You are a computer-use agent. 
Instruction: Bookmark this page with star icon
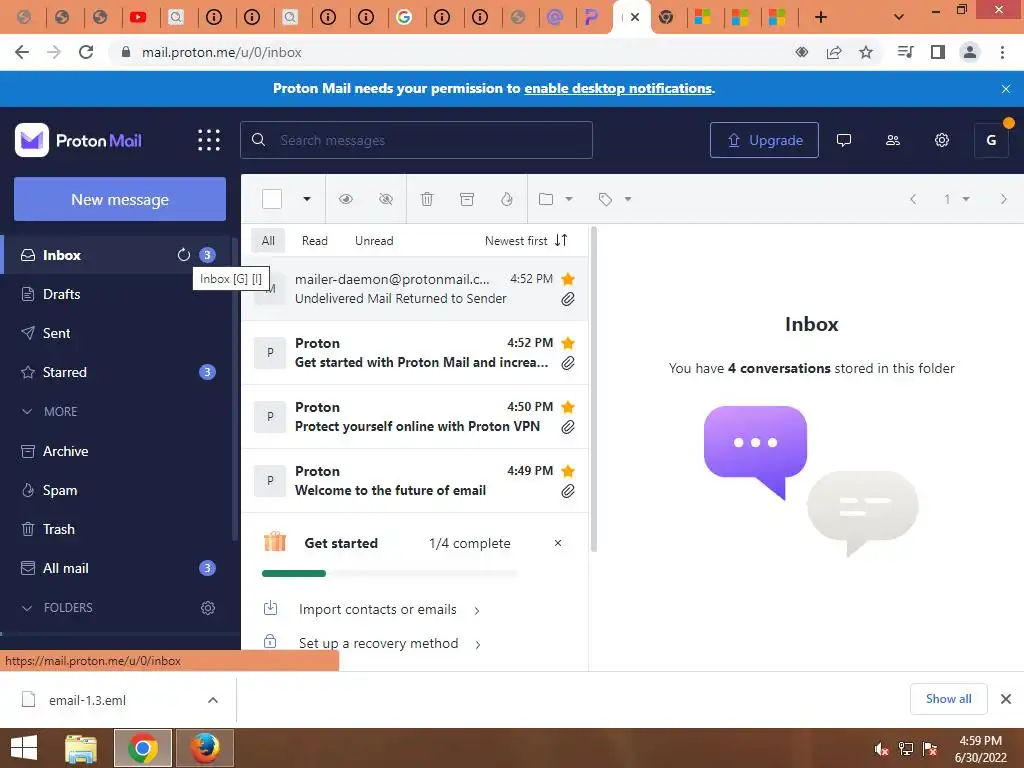866,52
